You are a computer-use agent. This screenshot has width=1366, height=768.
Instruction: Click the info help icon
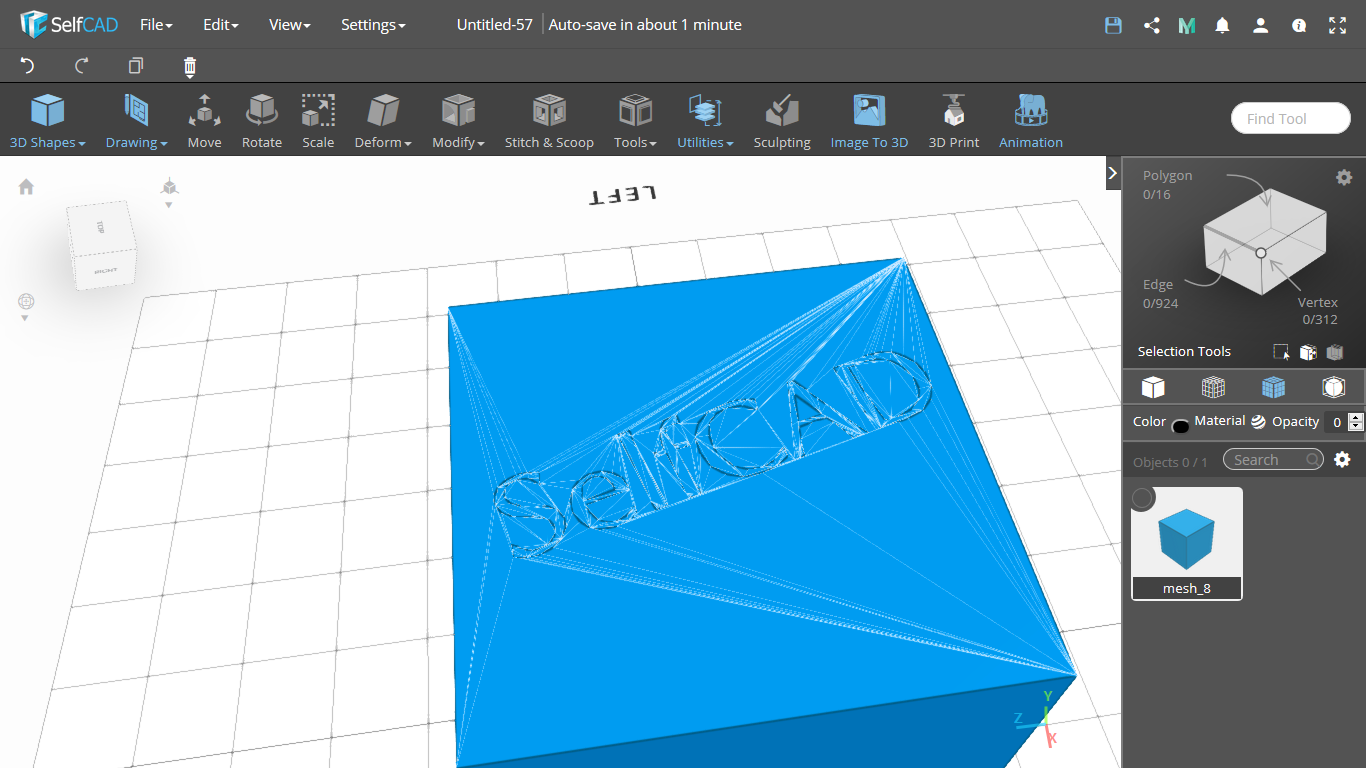click(1299, 26)
